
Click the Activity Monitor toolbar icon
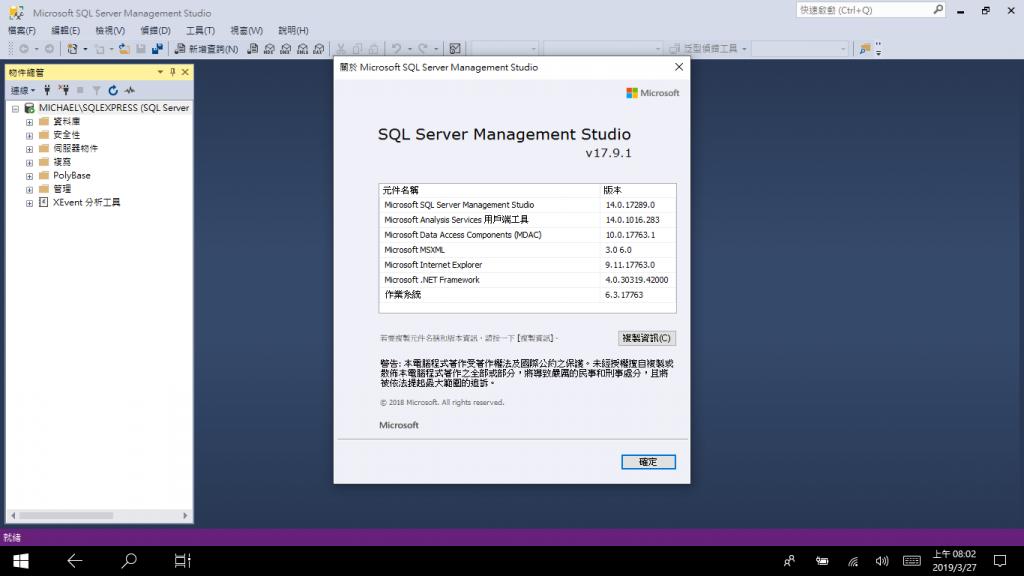click(455, 49)
